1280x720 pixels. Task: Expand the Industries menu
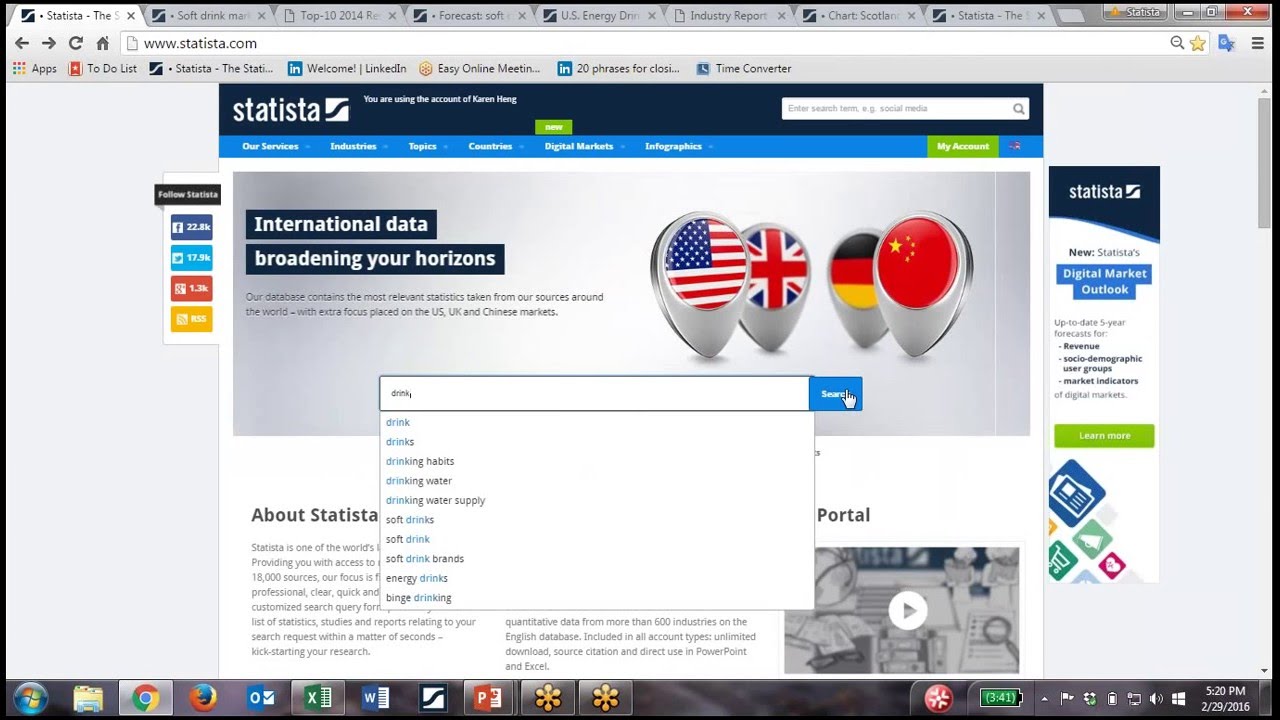358,146
